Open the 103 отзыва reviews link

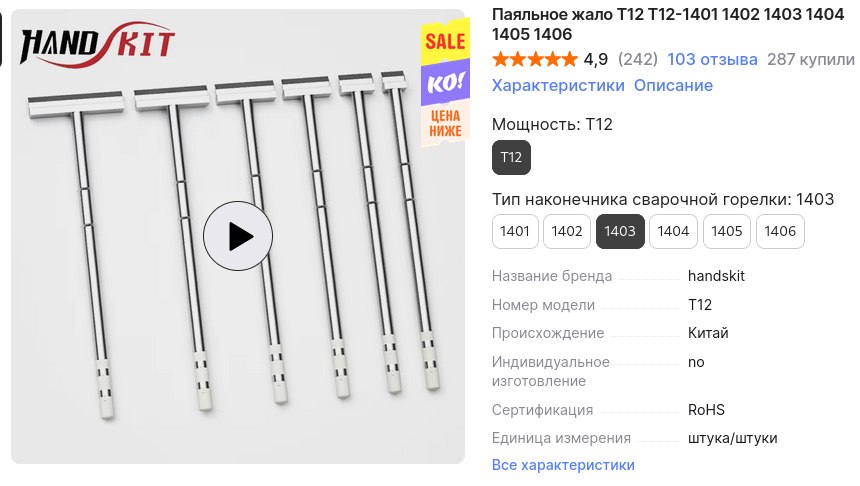tap(712, 59)
